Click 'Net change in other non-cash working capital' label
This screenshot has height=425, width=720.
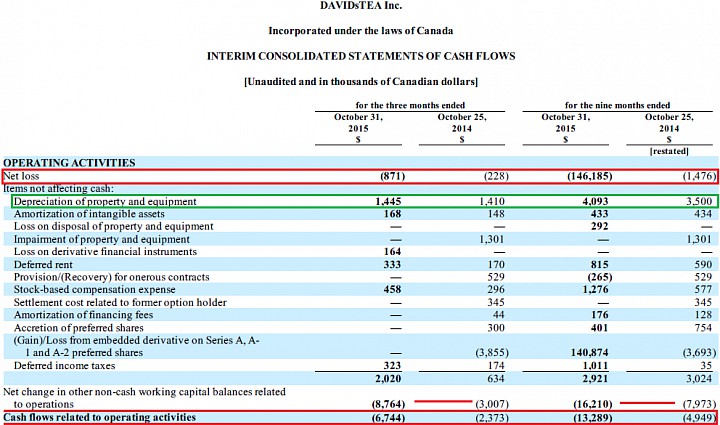point(144,398)
